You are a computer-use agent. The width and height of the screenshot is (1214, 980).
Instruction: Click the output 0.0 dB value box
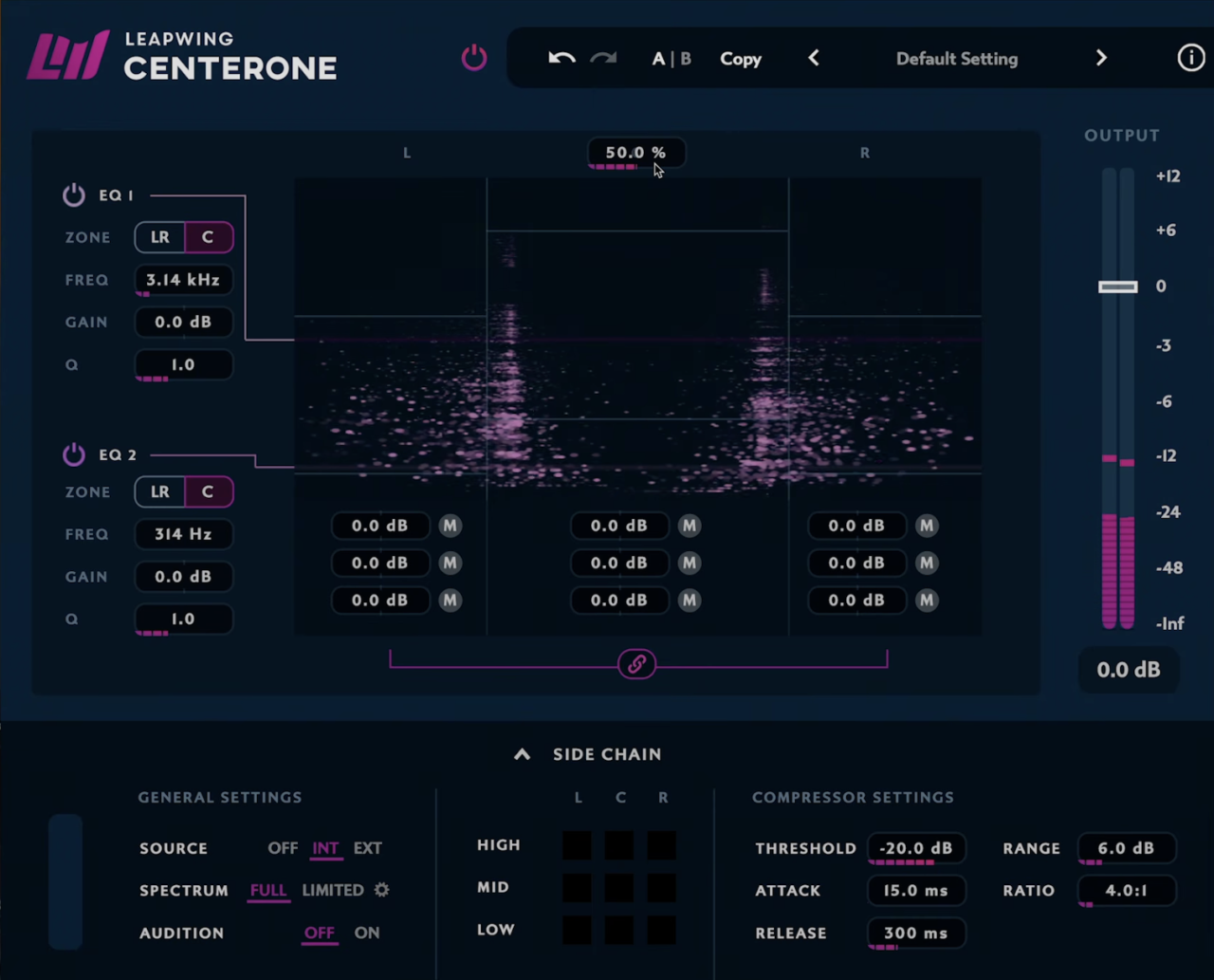click(1129, 670)
